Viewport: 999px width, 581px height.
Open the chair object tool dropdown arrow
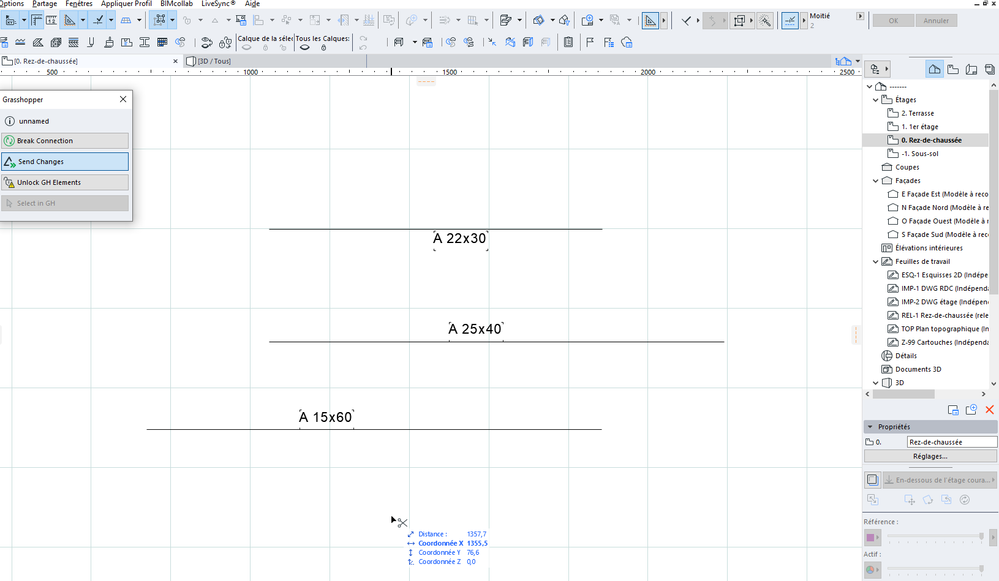(414, 43)
